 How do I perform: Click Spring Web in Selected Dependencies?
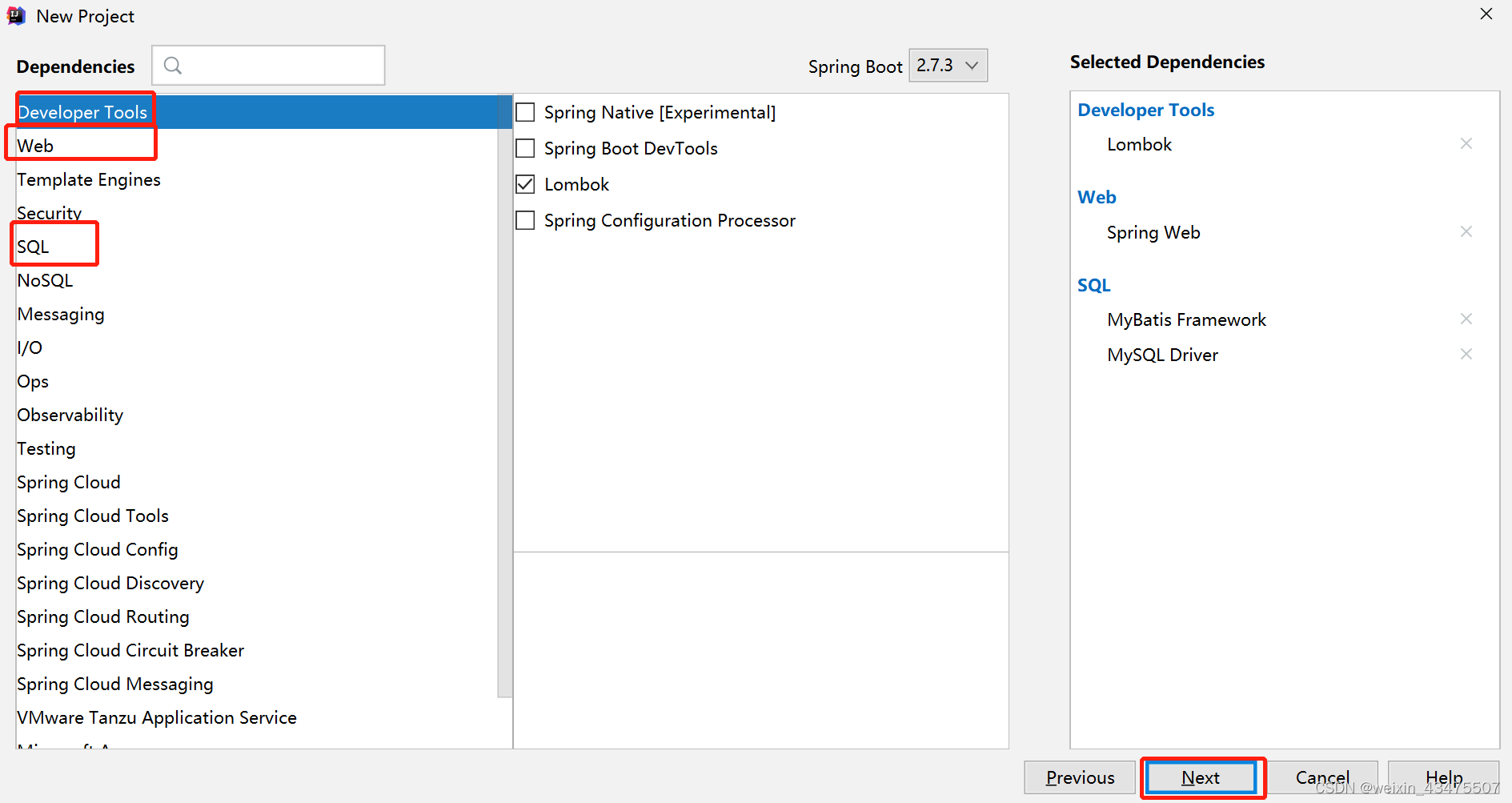[1153, 232]
